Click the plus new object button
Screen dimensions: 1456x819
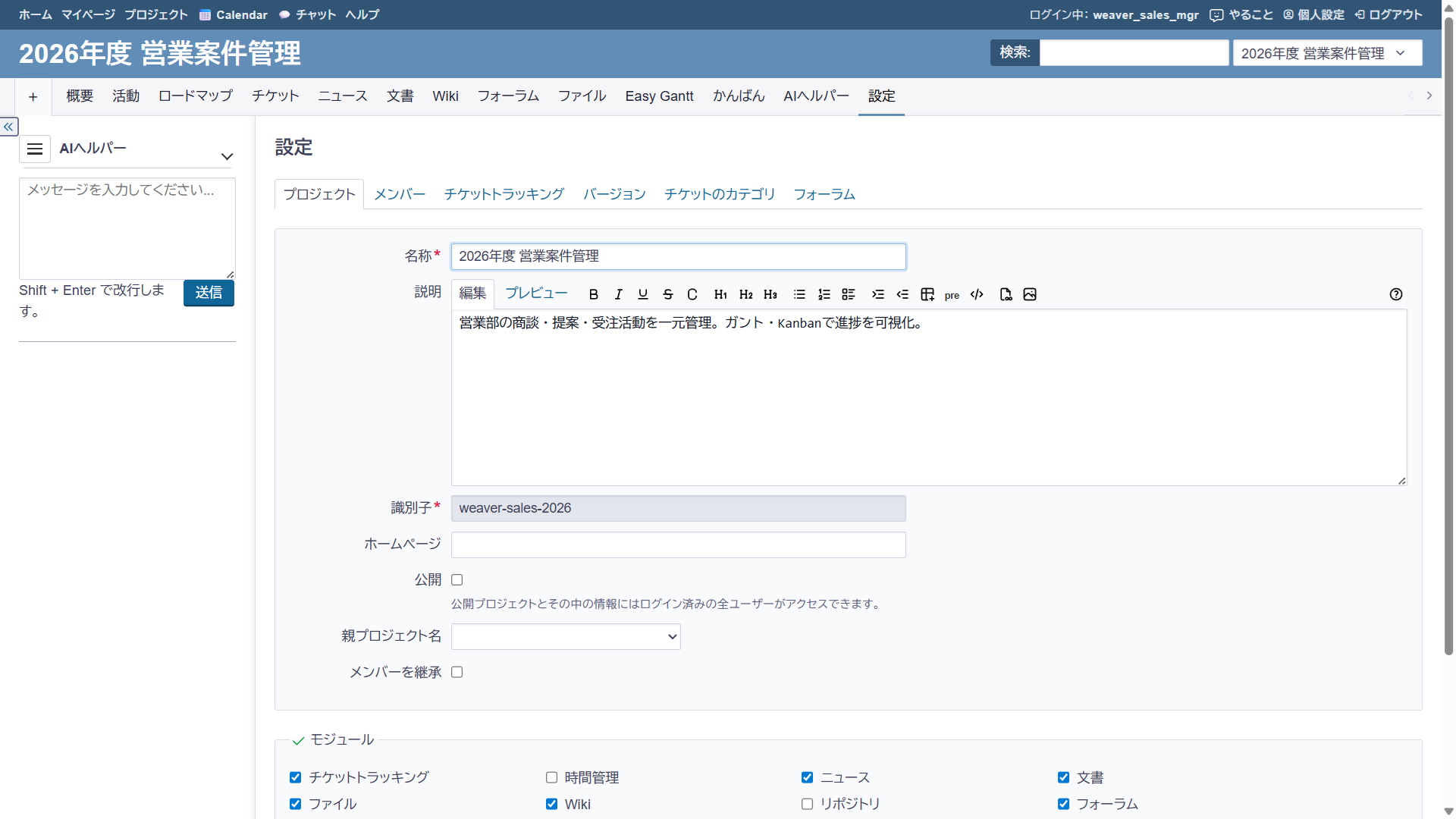pos(33,96)
